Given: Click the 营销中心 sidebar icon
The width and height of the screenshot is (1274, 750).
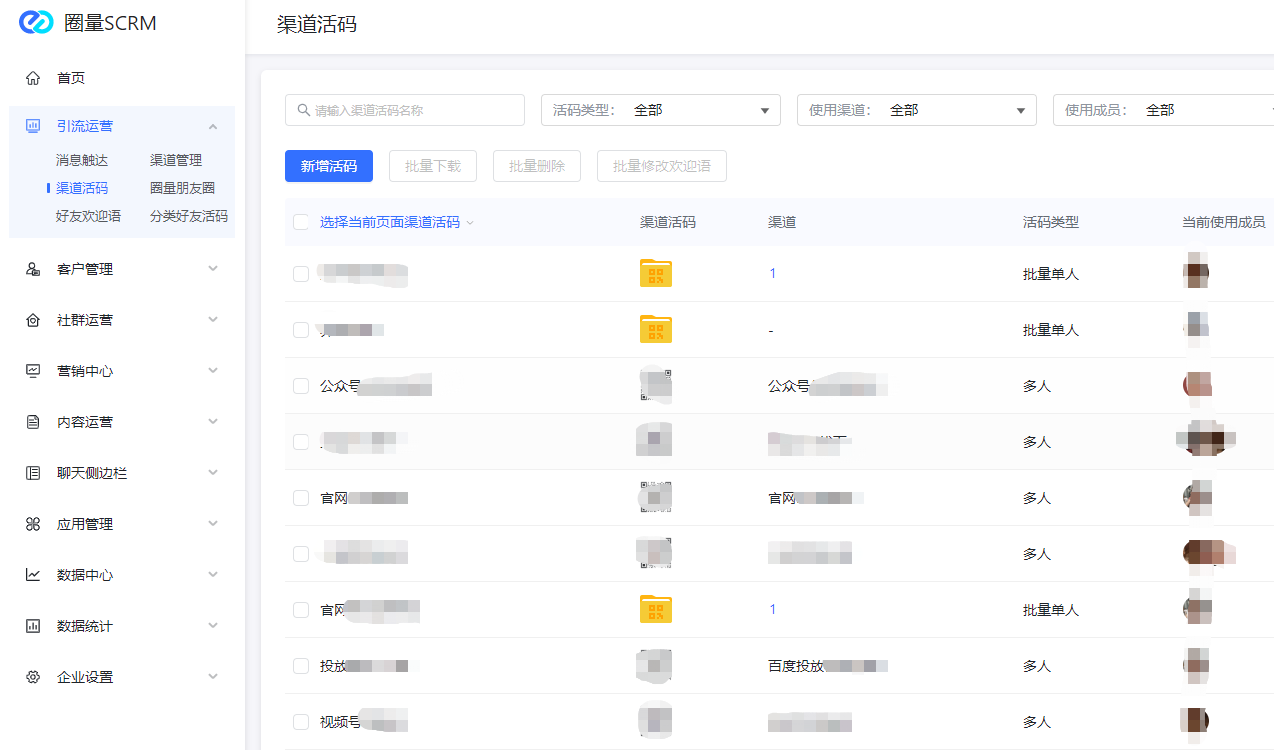Looking at the screenshot, I should 33,371.
